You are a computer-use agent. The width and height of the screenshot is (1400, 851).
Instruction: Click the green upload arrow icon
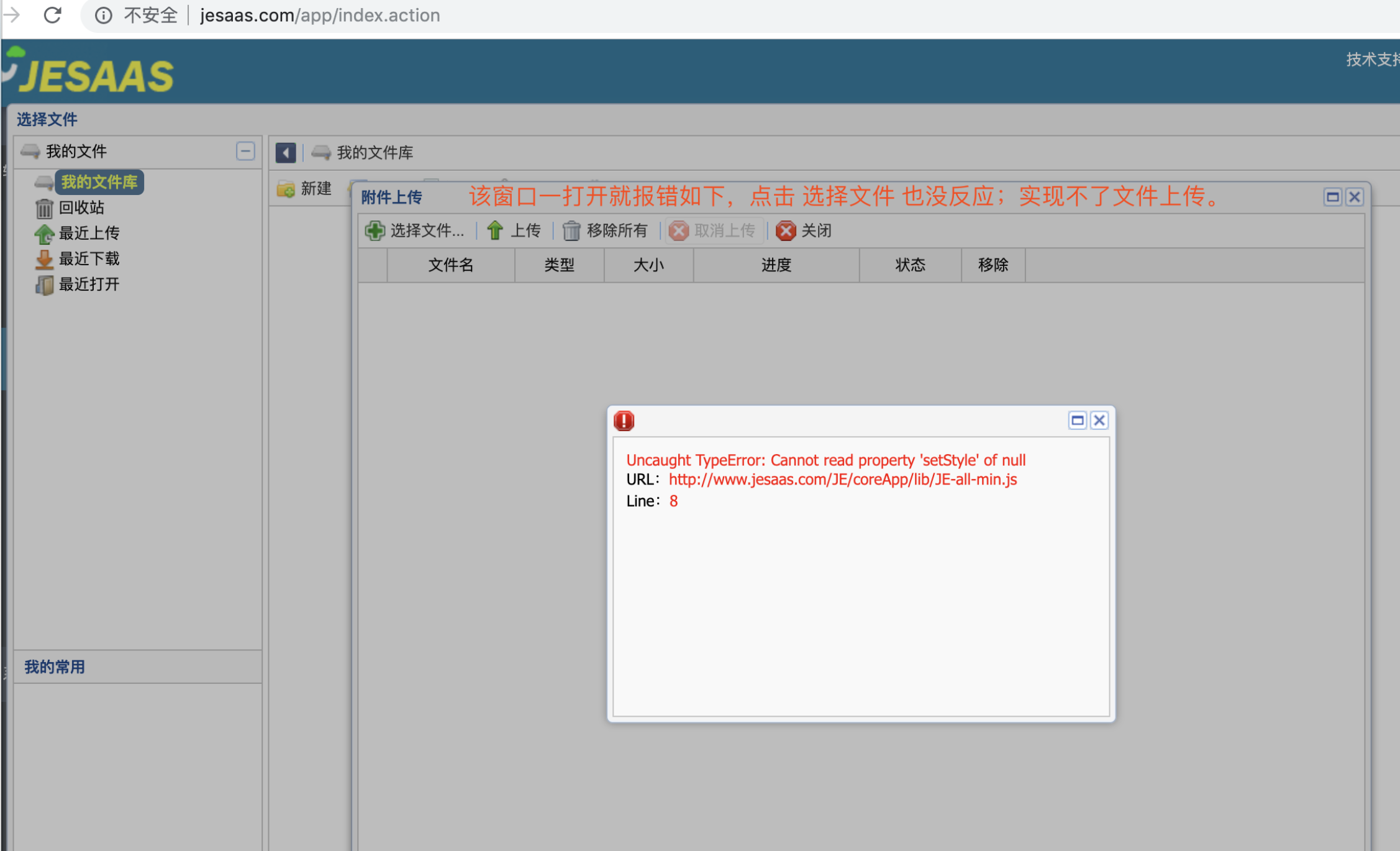tap(495, 230)
